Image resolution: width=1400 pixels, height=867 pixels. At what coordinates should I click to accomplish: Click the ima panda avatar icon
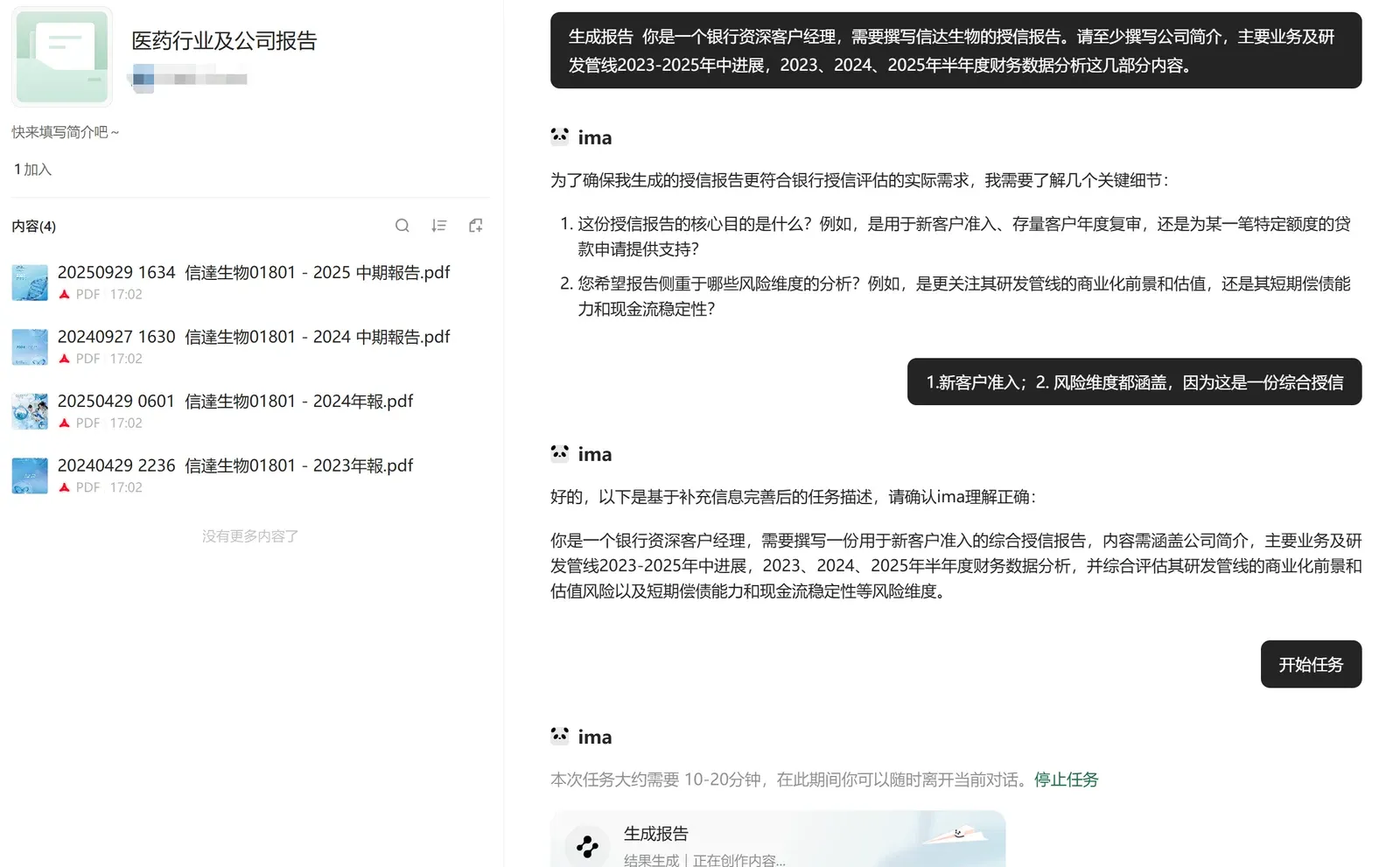tap(559, 136)
